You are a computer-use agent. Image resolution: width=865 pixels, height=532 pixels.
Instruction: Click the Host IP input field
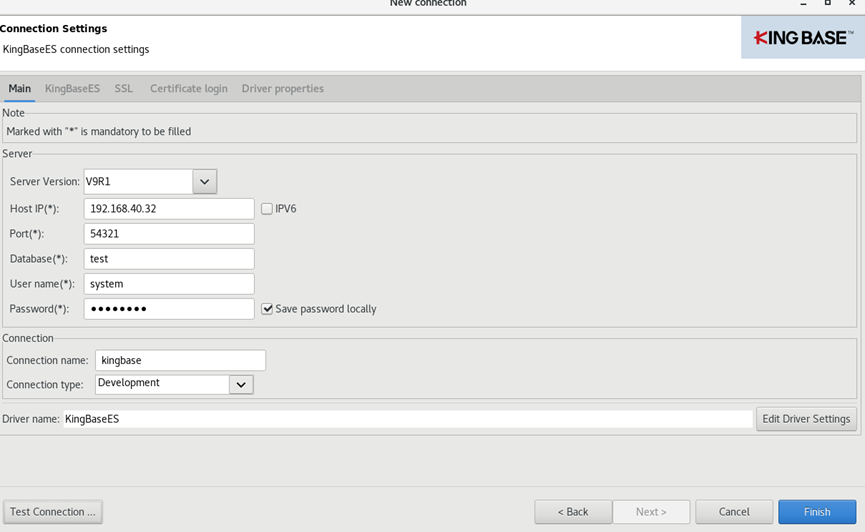(169, 209)
